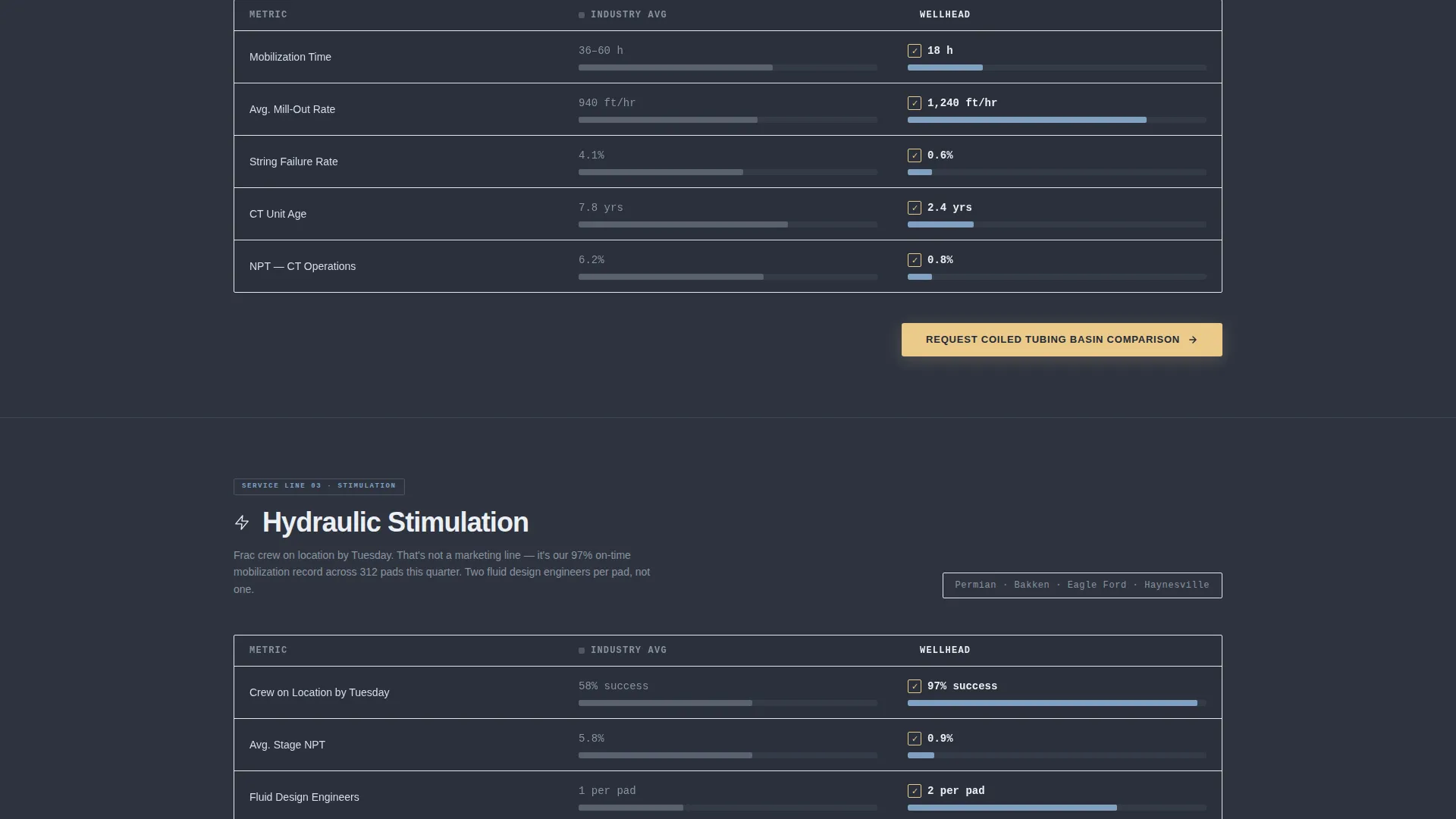Click the lightning bolt icon beside Hydraulic Stimulation
The width and height of the screenshot is (1456, 819).
point(242,522)
